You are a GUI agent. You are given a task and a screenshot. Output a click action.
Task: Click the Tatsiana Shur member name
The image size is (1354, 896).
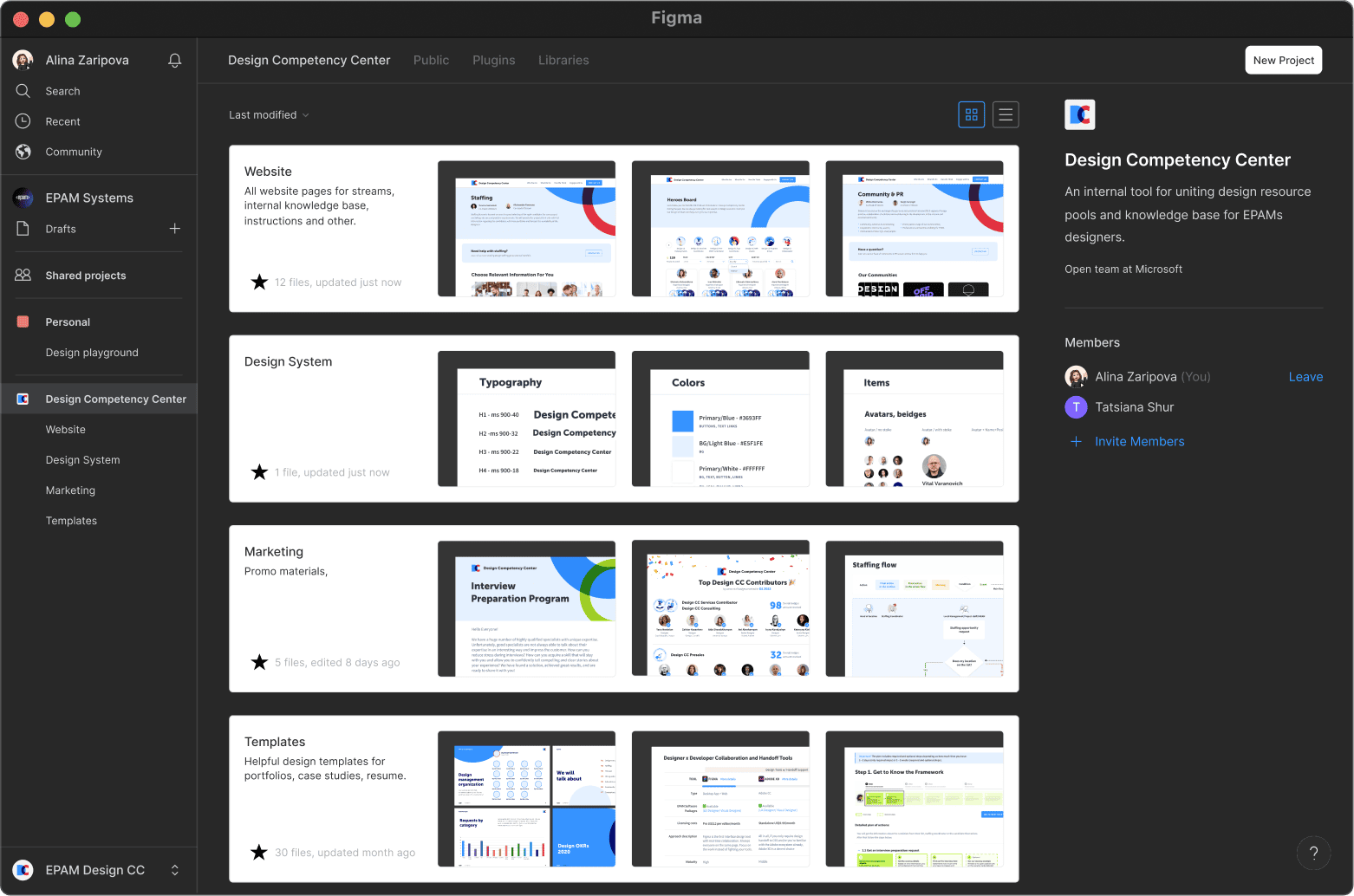click(x=1135, y=407)
